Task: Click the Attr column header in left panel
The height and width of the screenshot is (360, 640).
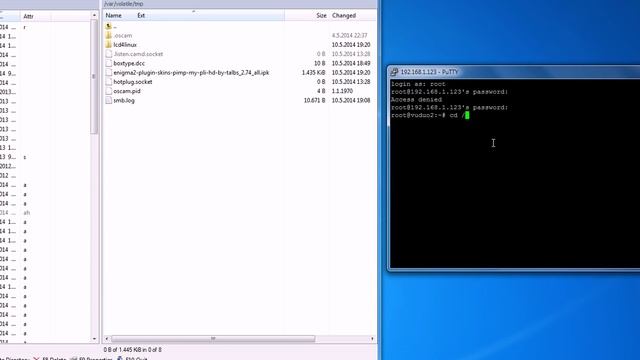Action: (x=28, y=16)
